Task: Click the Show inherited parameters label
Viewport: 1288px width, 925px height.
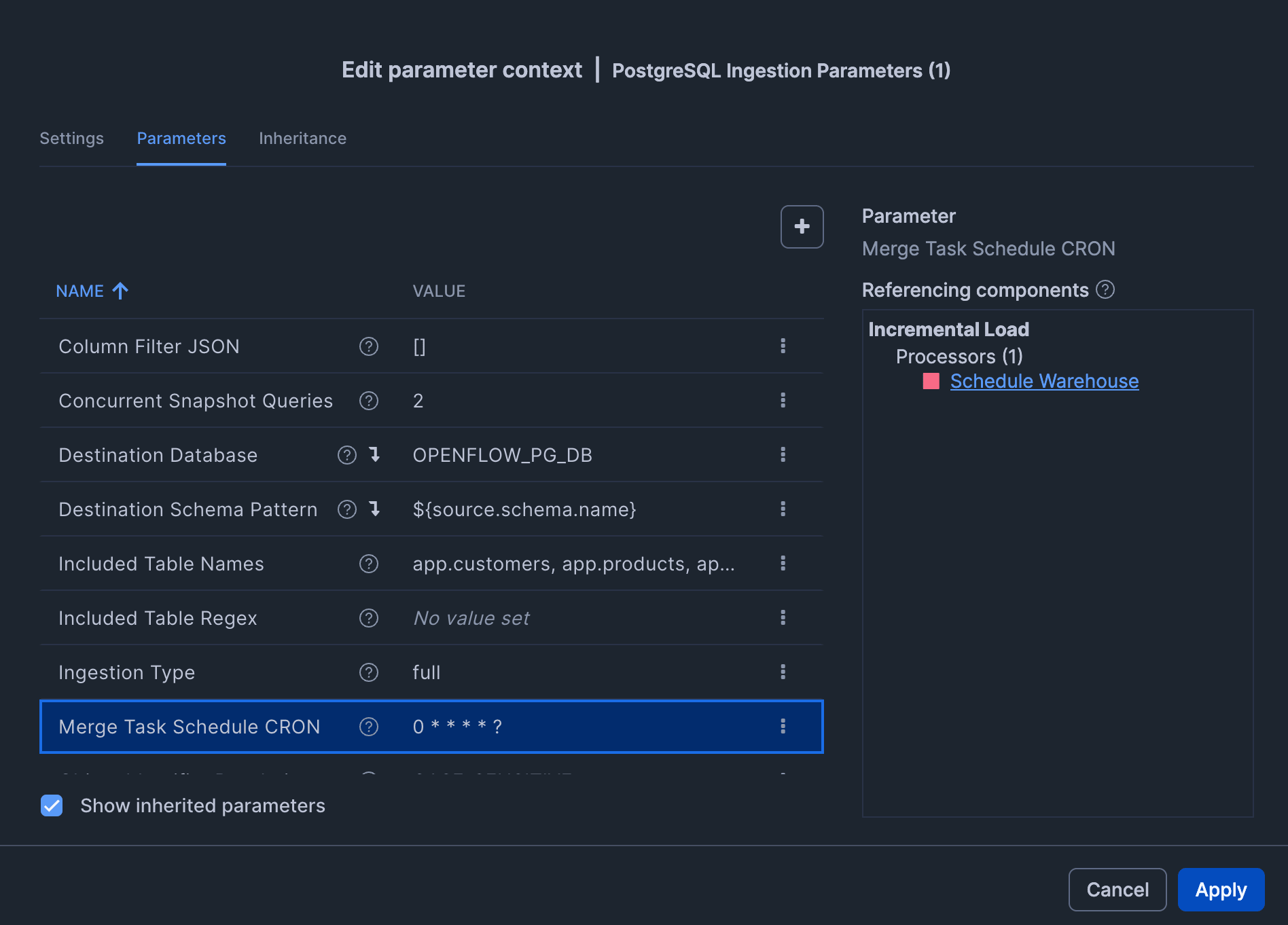Action: click(202, 805)
